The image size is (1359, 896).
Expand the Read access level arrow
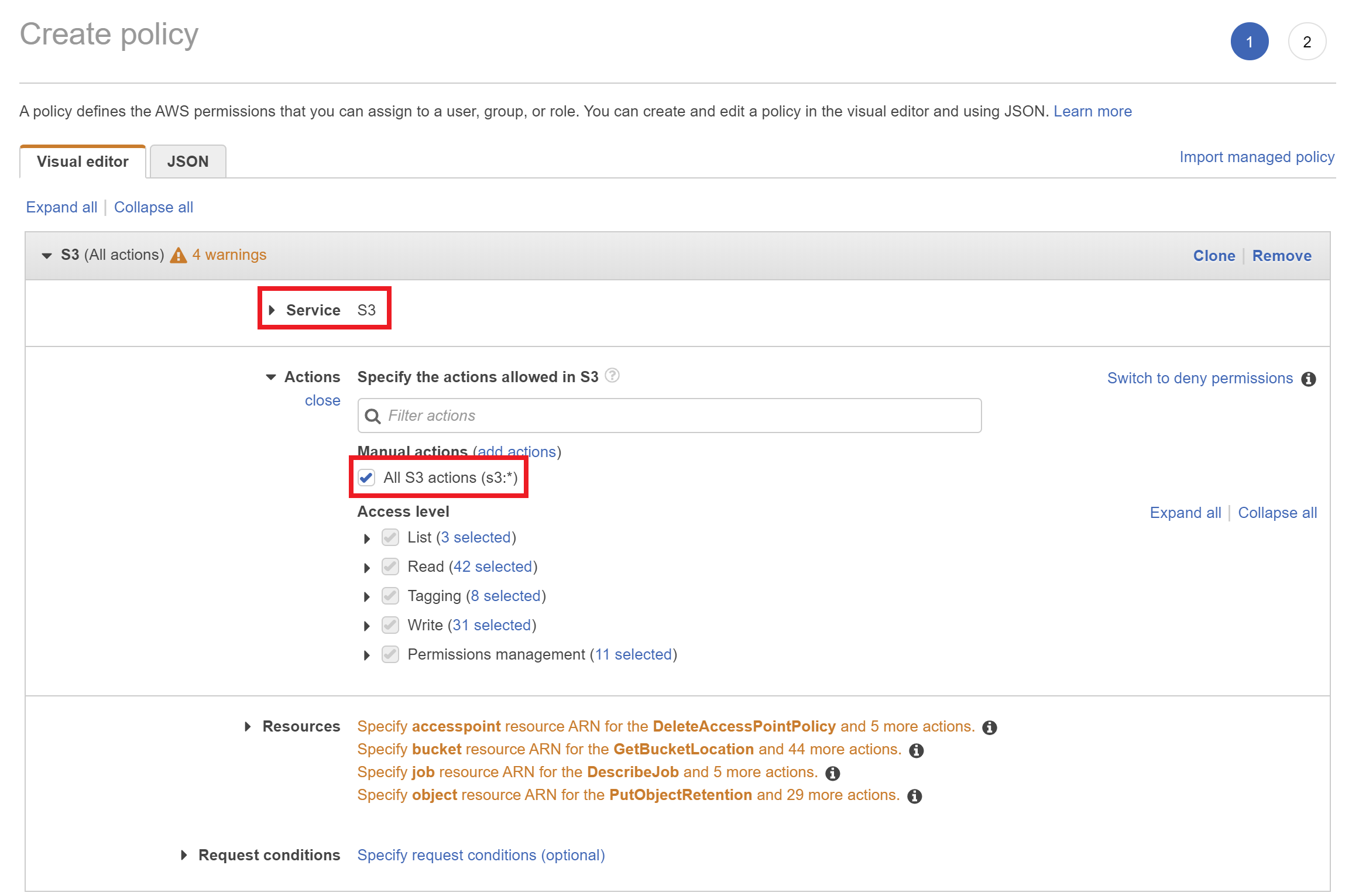(x=367, y=568)
